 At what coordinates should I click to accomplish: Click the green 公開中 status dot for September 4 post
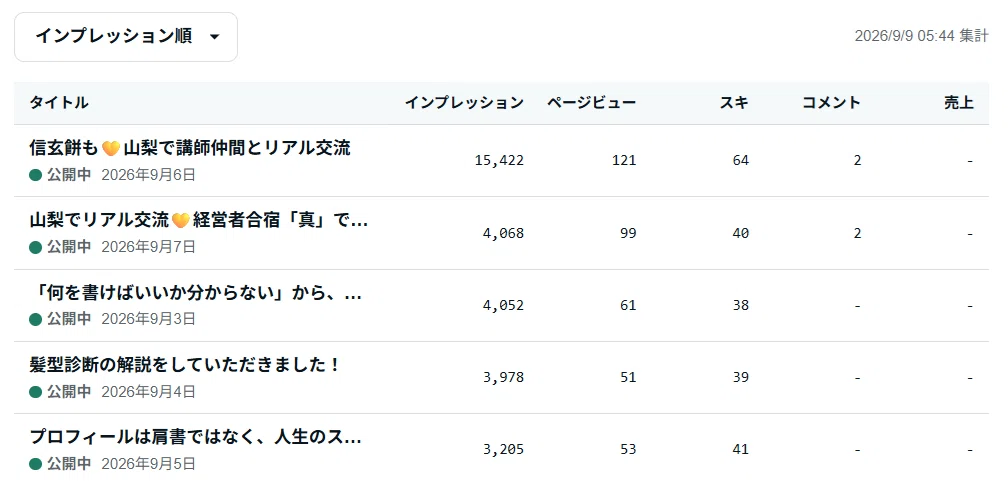(x=35, y=392)
